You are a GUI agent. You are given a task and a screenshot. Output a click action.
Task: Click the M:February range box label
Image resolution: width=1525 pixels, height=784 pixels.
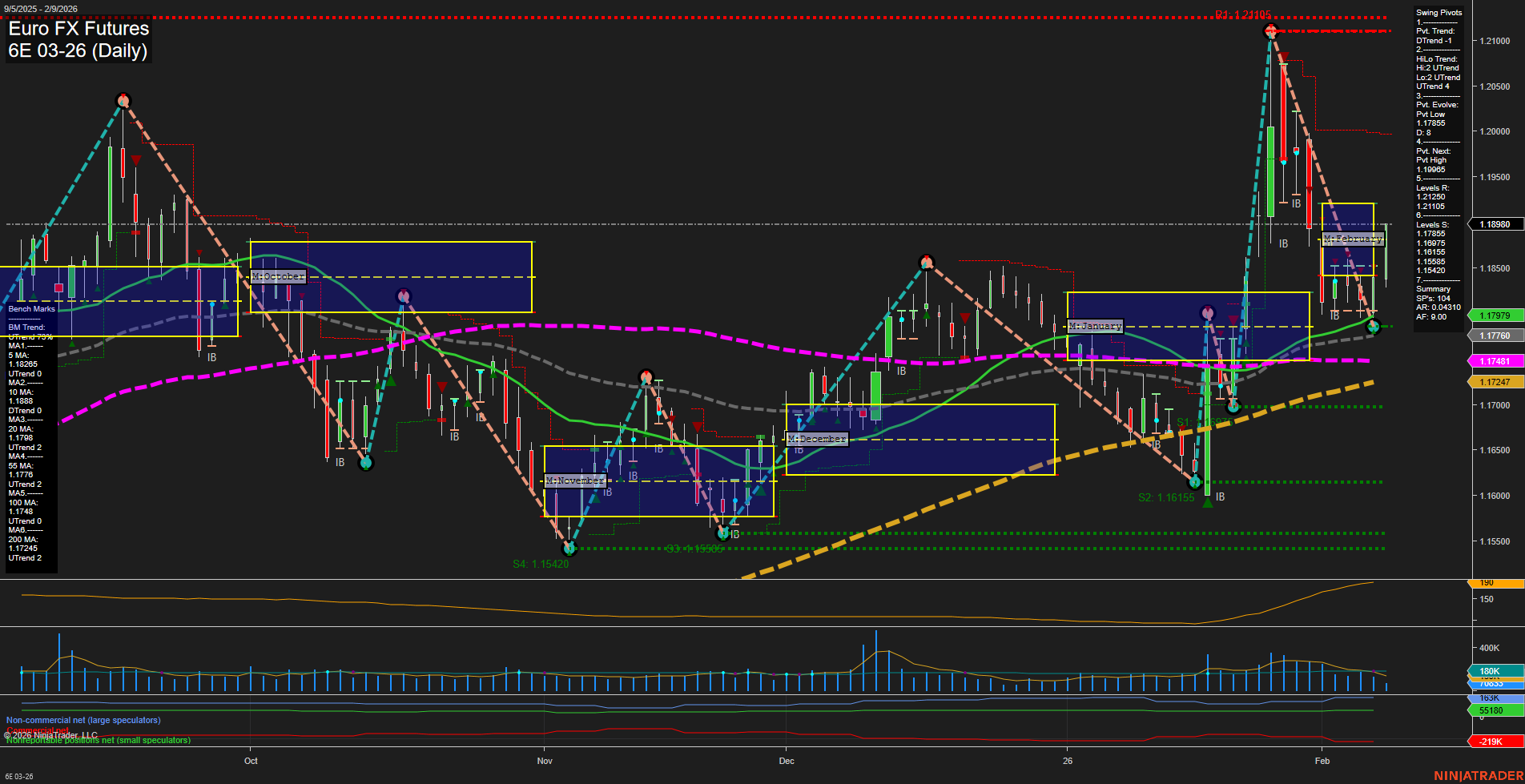1353,239
